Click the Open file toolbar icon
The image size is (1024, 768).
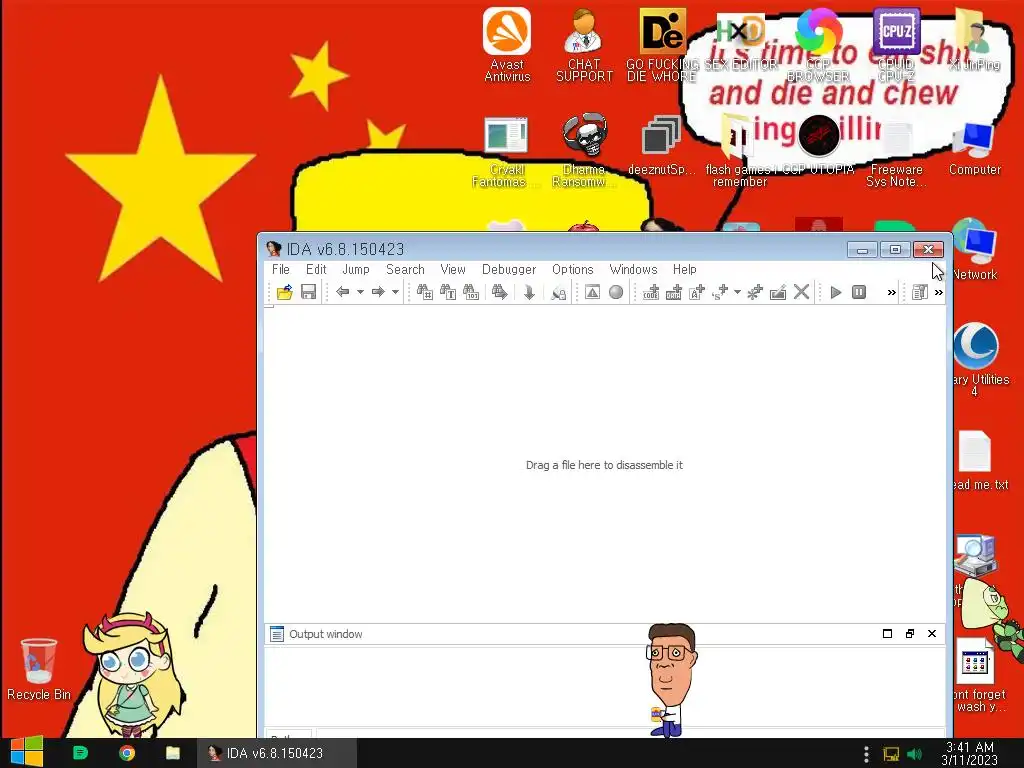285,292
